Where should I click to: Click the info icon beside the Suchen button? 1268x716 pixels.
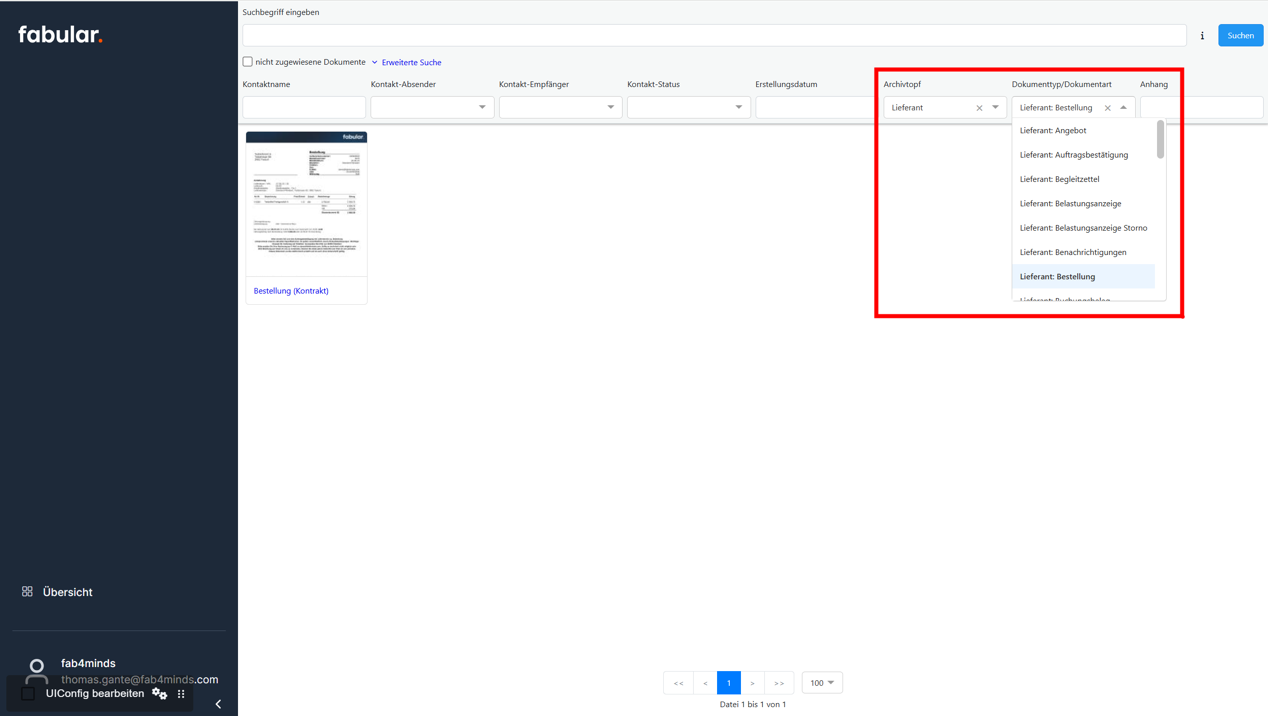point(1202,34)
